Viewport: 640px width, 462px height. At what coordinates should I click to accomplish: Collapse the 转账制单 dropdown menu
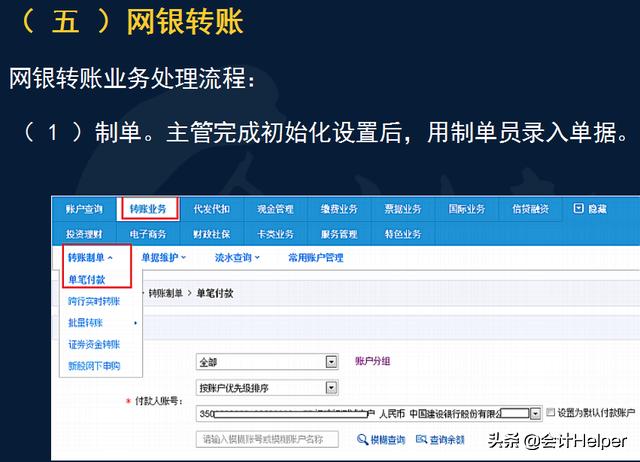[90, 258]
